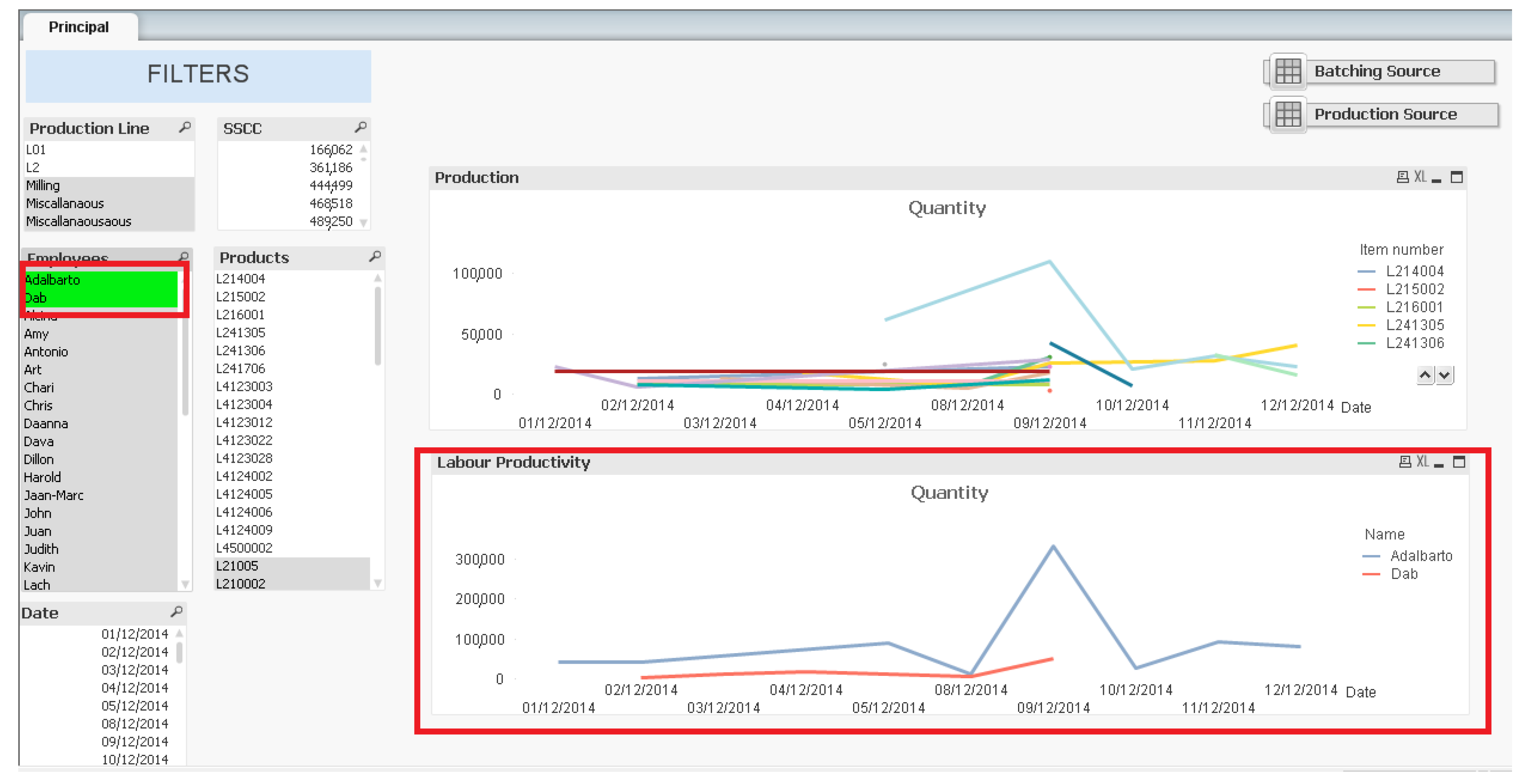Open Production Source button
This screenshot has height=784, width=1525.
coord(1385,114)
